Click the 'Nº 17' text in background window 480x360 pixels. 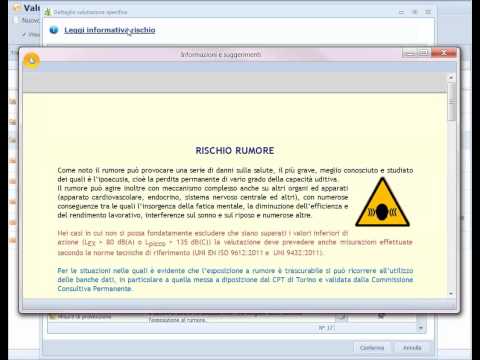(327, 328)
